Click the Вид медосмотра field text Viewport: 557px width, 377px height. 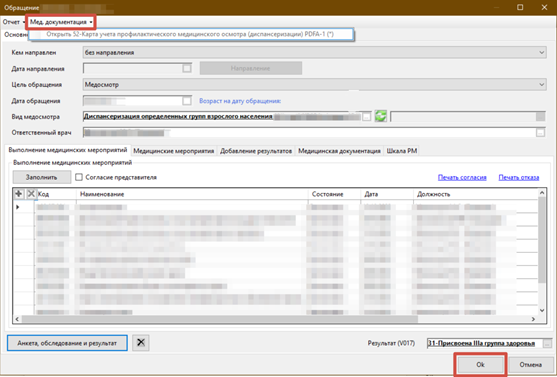tap(178, 117)
